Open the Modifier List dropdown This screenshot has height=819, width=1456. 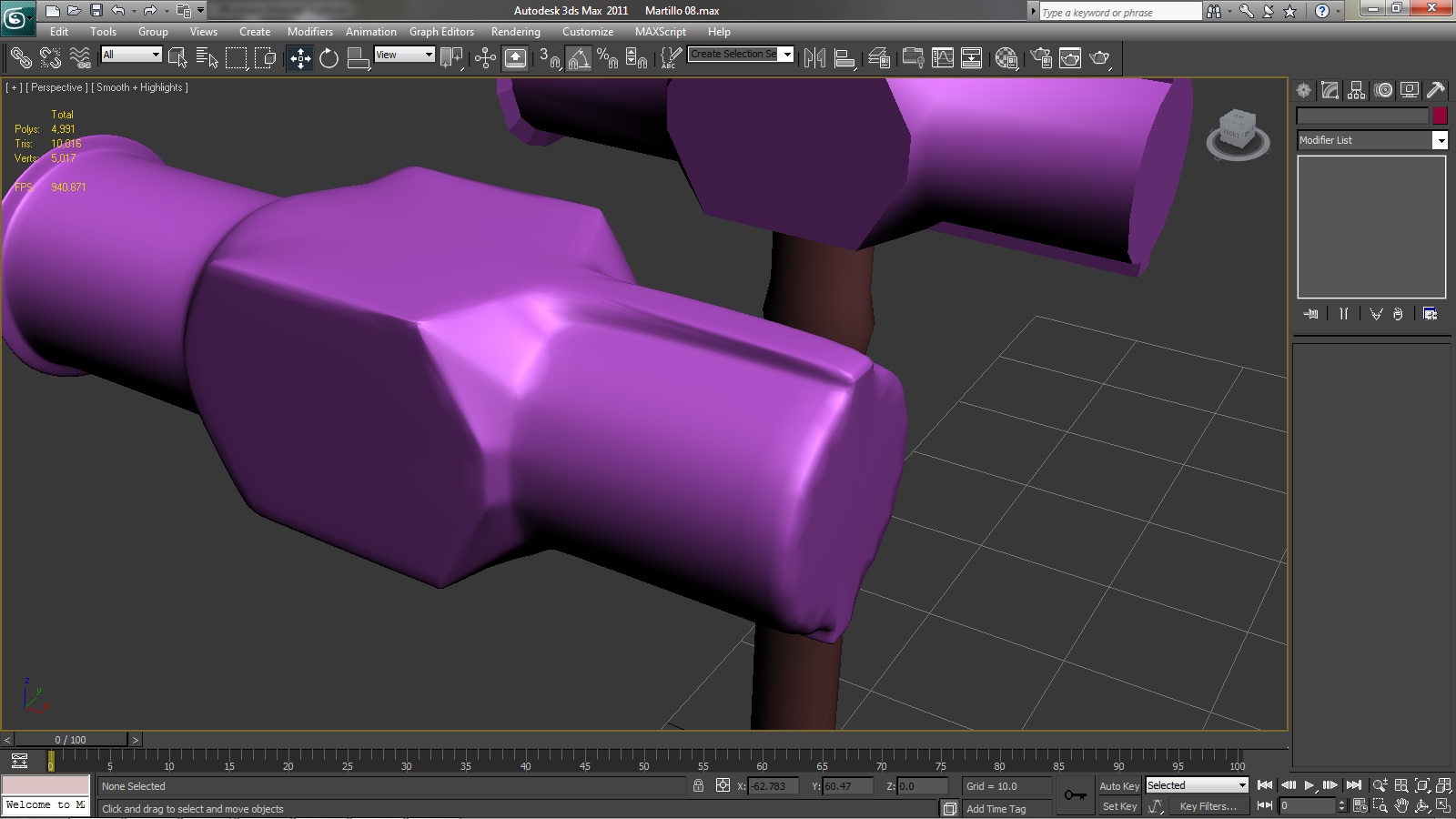[x=1372, y=140]
